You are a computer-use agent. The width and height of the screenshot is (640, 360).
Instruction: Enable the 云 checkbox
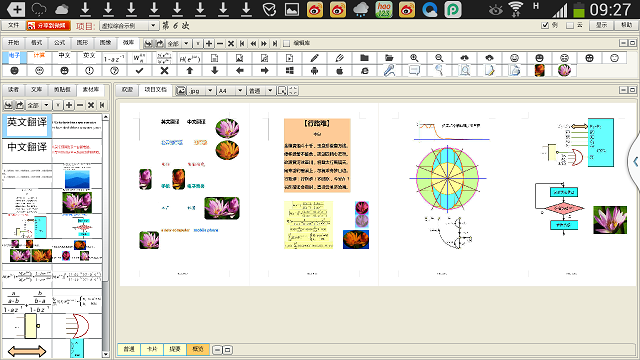point(570,25)
